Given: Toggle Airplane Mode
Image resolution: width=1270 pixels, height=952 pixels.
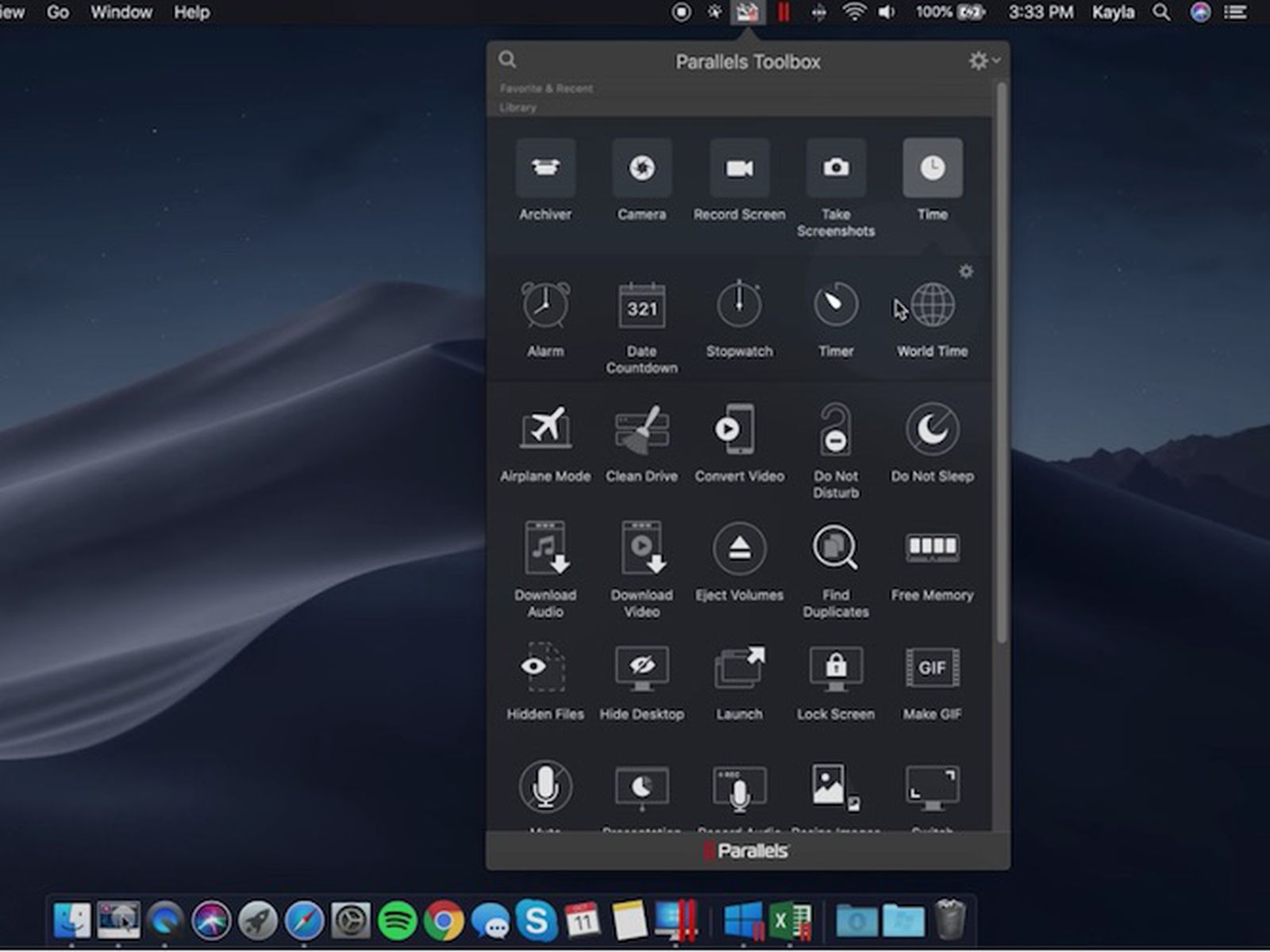Looking at the screenshot, I should [545, 428].
